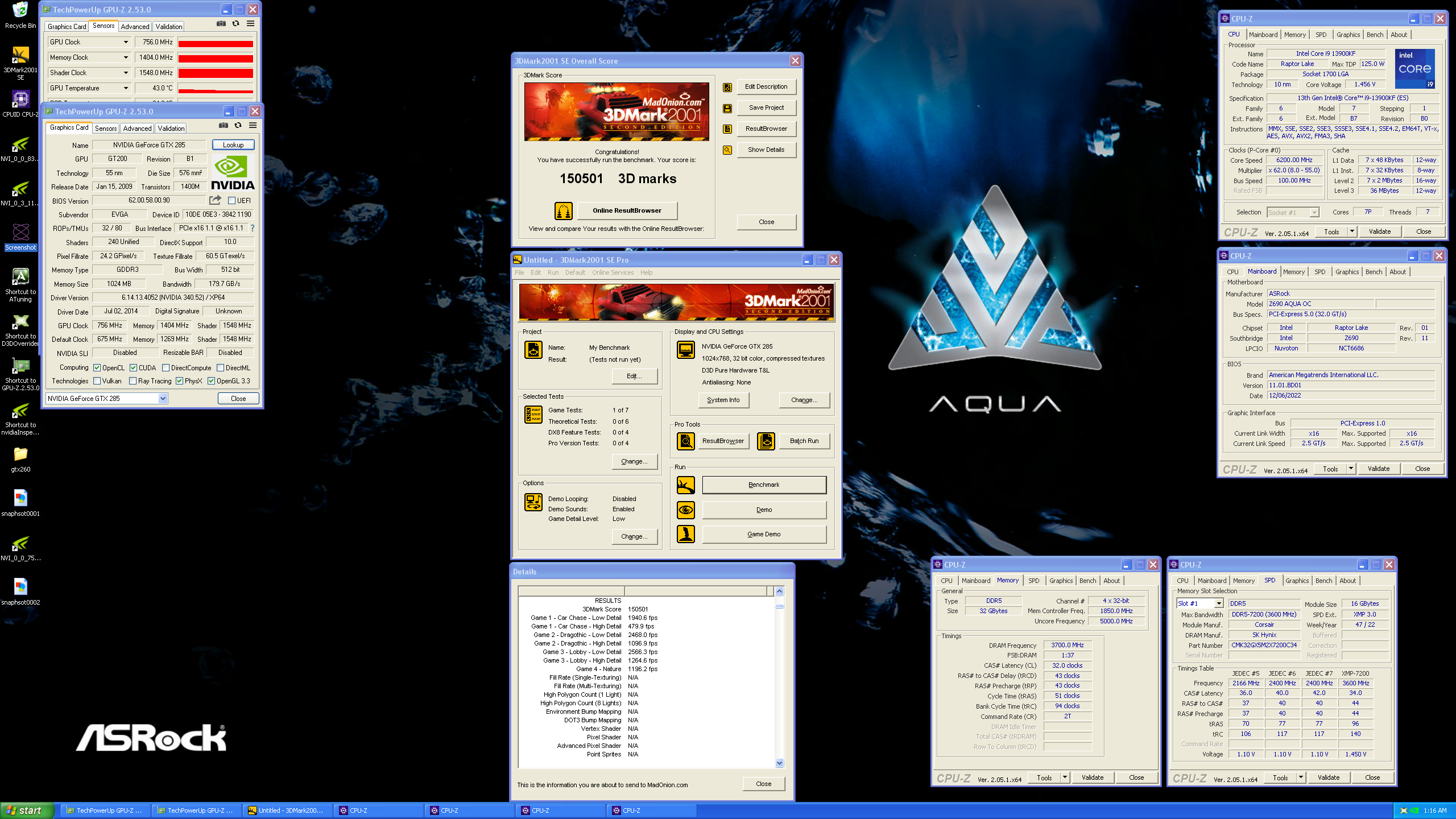The height and width of the screenshot is (819, 1456).
Task: Click the System Info button in 3DMark
Action: click(x=723, y=400)
